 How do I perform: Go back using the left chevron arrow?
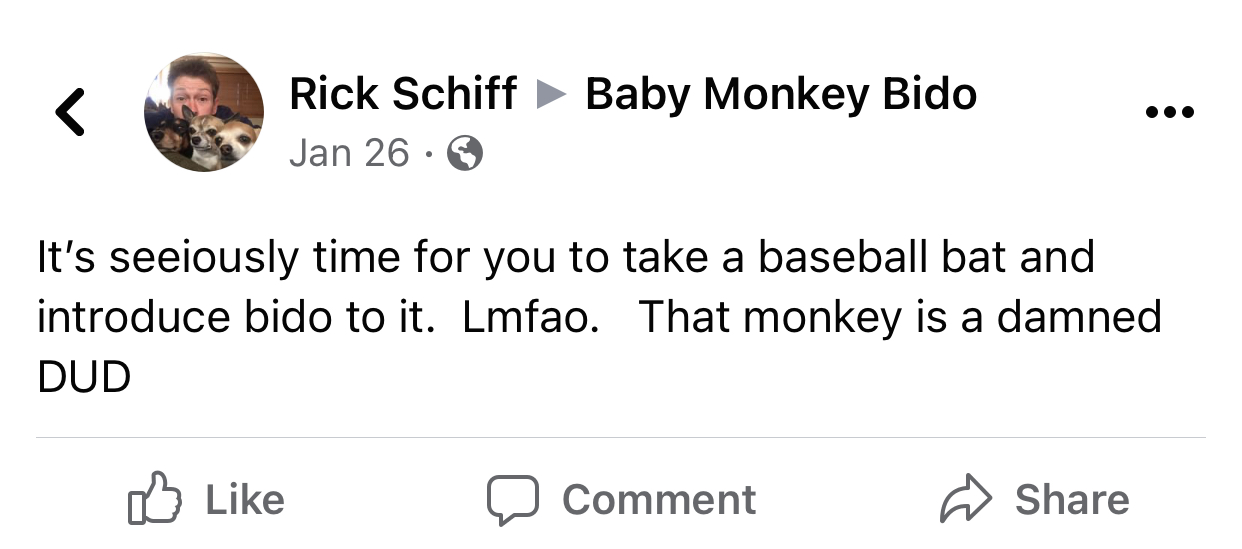(x=69, y=112)
